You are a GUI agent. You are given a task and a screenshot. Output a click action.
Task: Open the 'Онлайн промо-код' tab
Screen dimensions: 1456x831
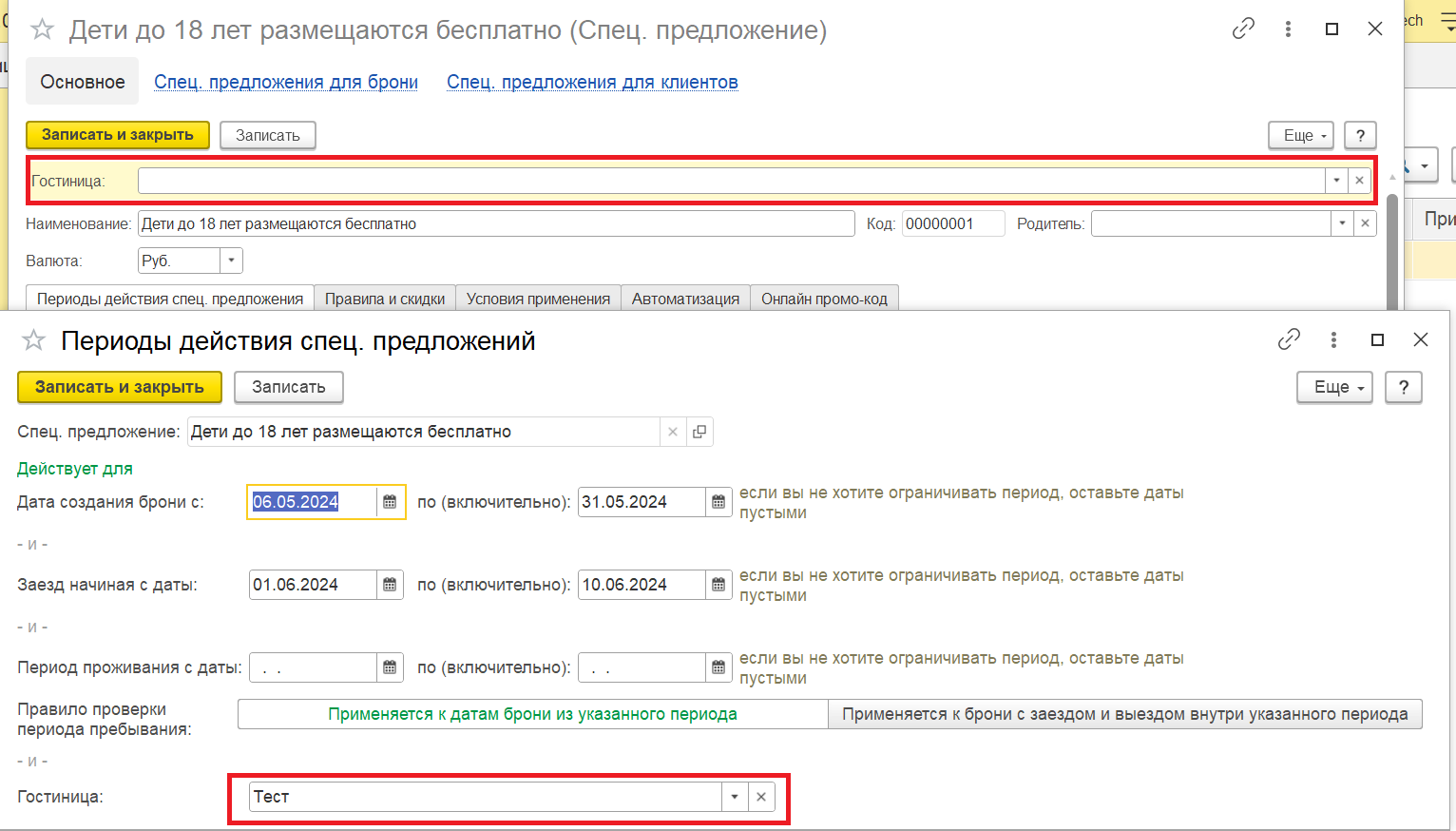point(824,299)
